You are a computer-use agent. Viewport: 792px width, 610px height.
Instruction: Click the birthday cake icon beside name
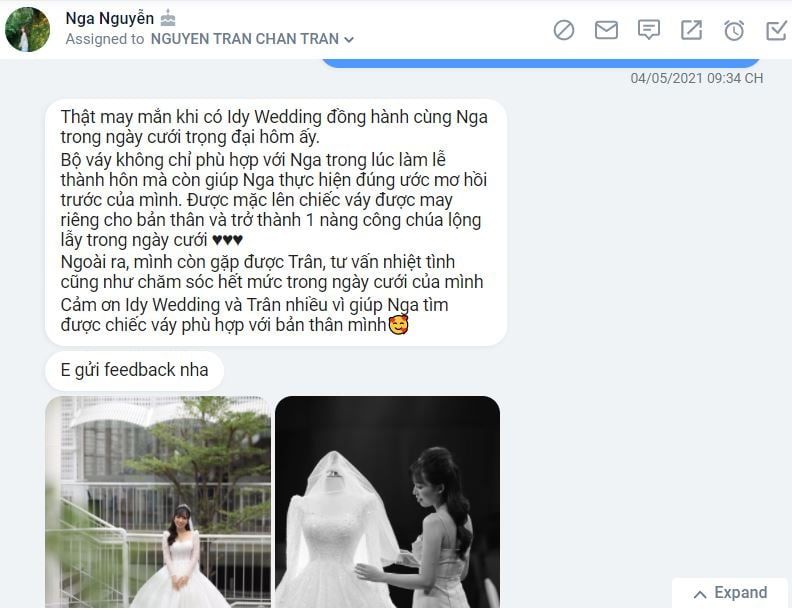click(168, 19)
